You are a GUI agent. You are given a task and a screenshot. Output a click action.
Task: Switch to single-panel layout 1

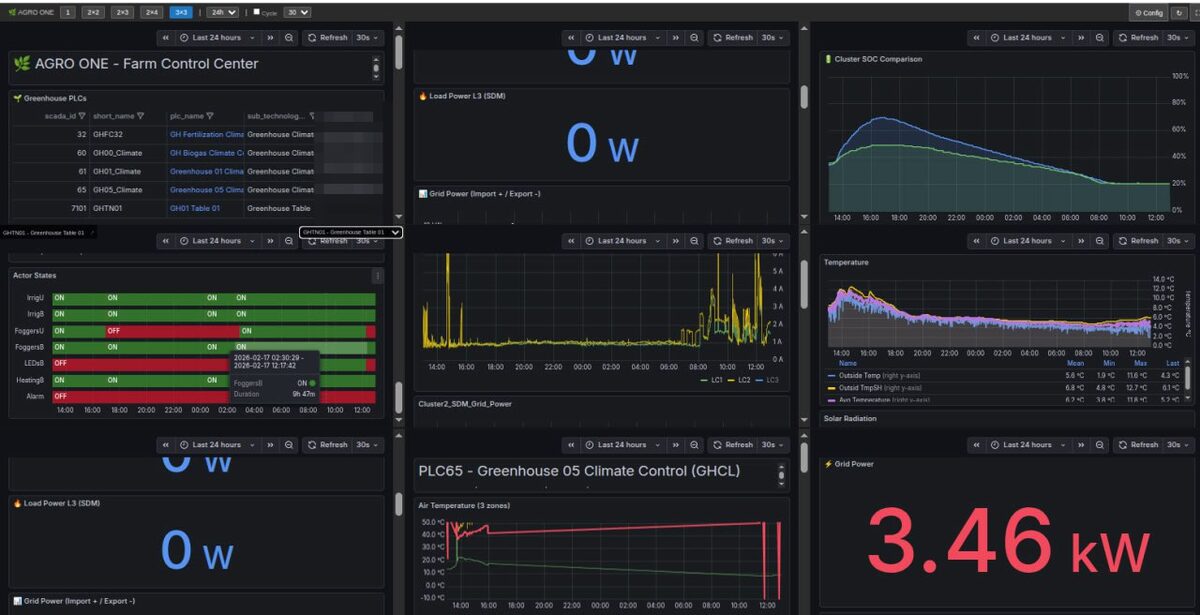pos(67,13)
